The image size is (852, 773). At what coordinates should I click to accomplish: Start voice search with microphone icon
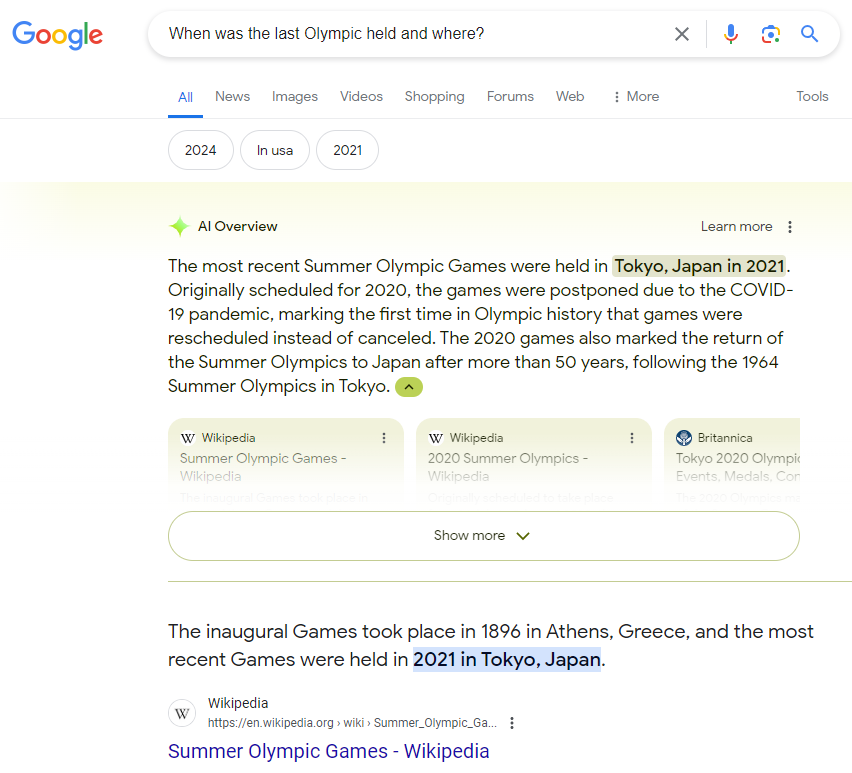coord(731,34)
